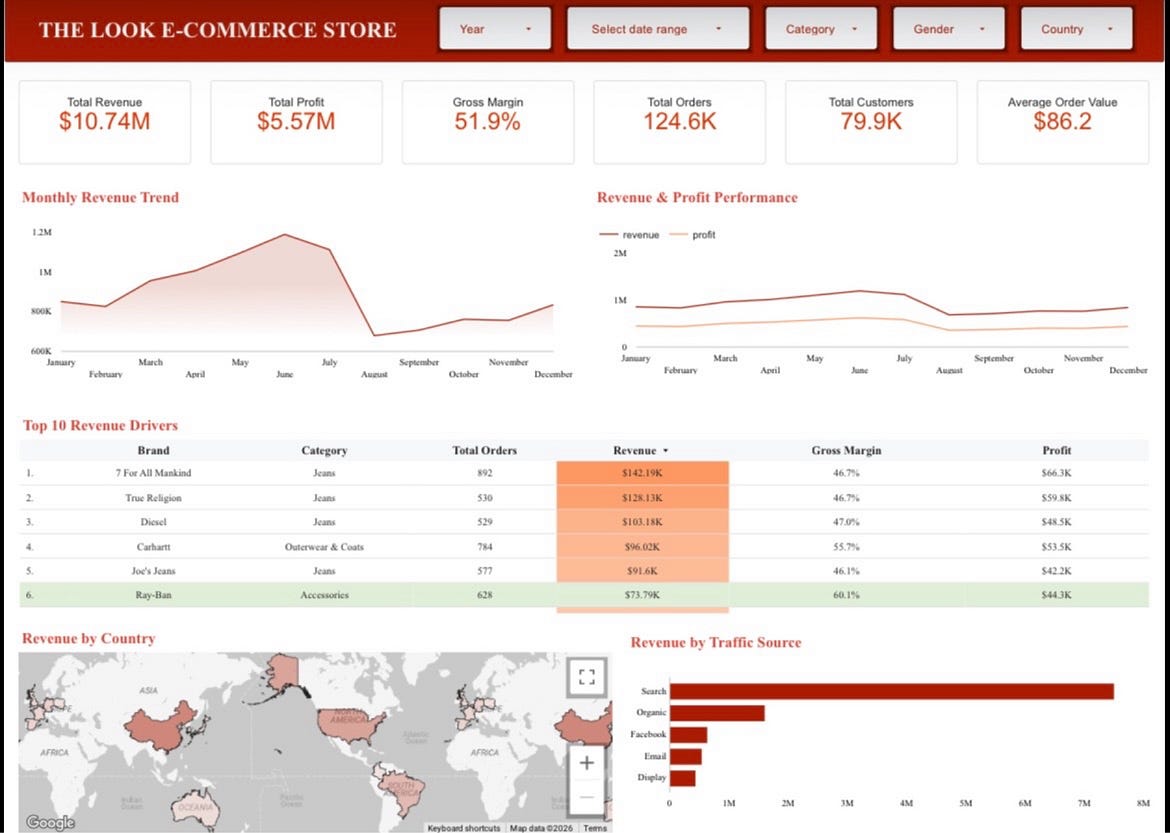
Task: Click the Revenue by Country title
Action: coord(89,639)
